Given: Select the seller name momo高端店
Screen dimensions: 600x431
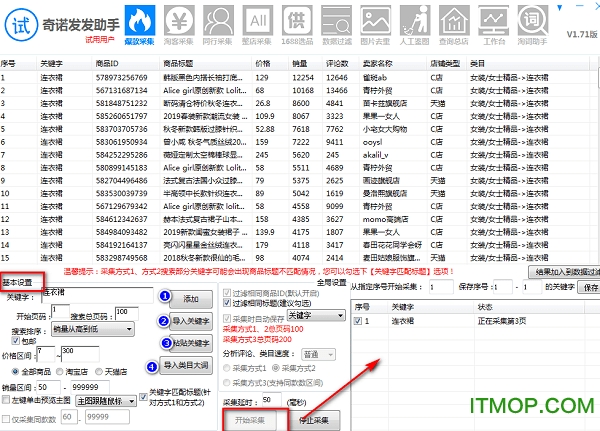Looking at the screenshot, I should [x=386, y=219].
